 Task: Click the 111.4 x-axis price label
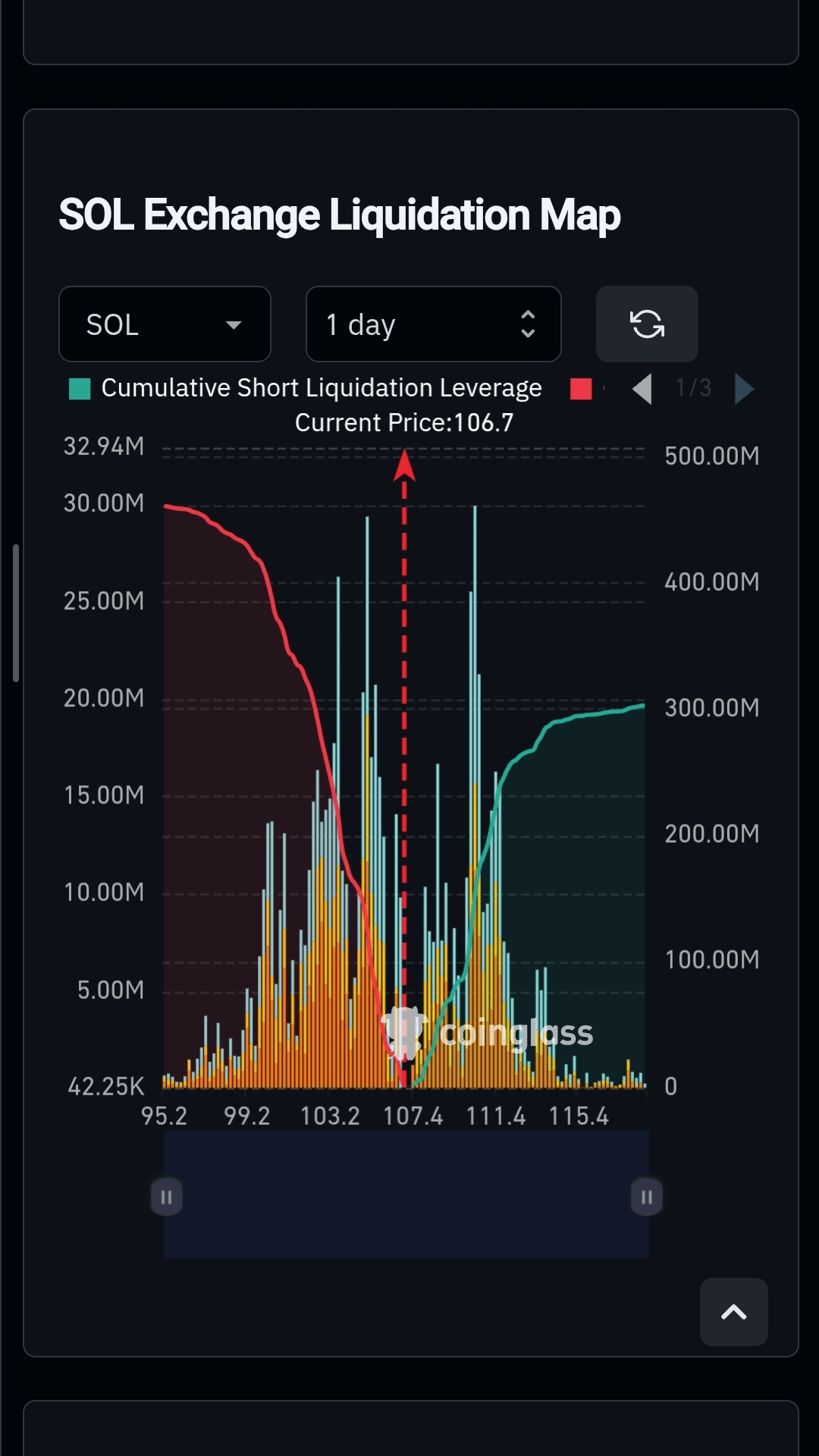pyautogui.click(x=496, y=1116)
